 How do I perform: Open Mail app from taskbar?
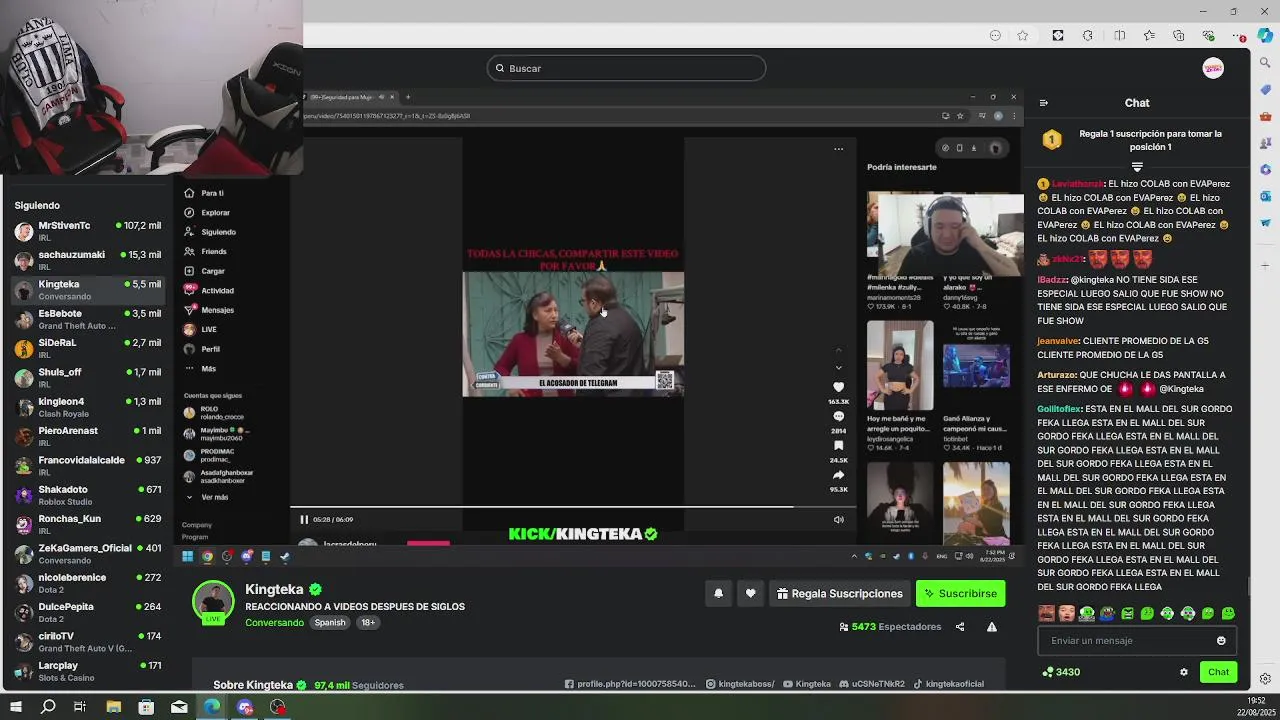point(179,707)
